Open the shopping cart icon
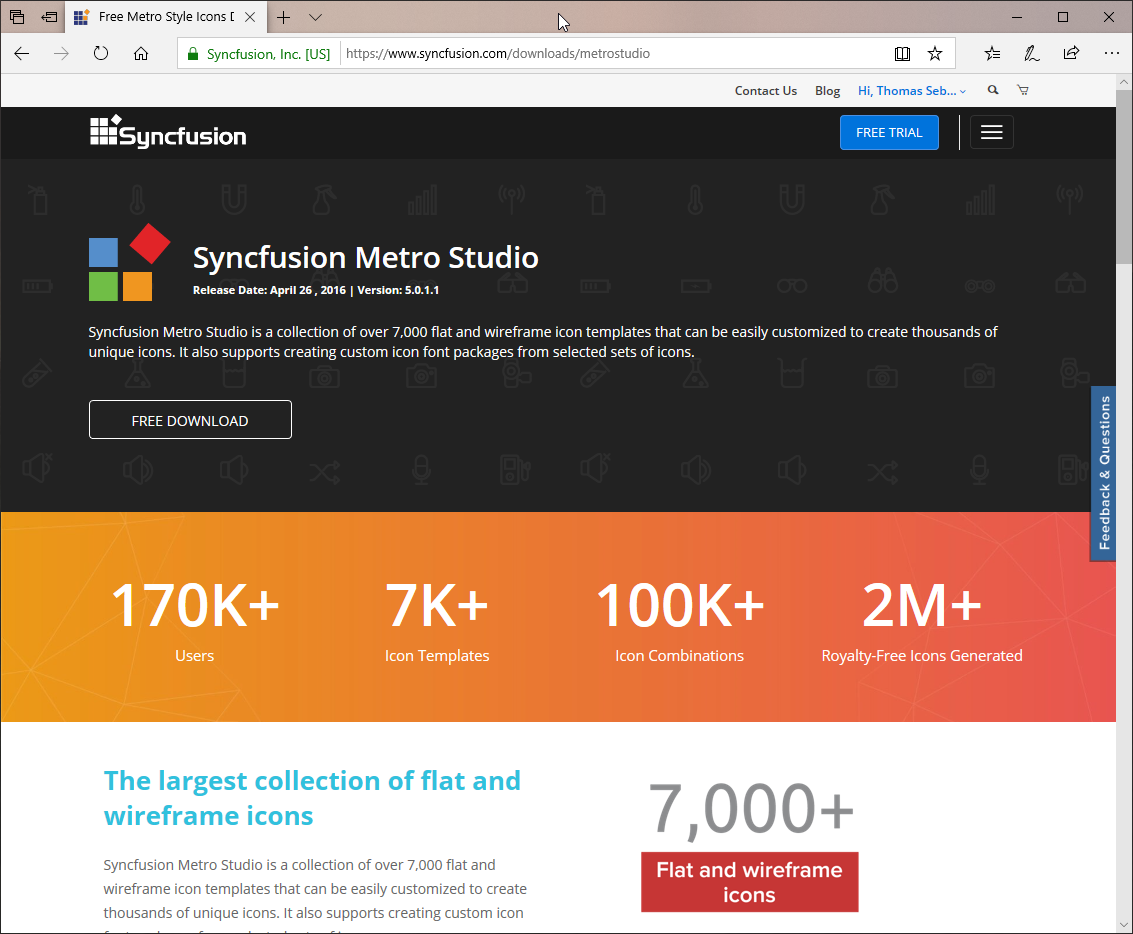The width and height of the screenshot is (1133, 934). pos(1022,90)
